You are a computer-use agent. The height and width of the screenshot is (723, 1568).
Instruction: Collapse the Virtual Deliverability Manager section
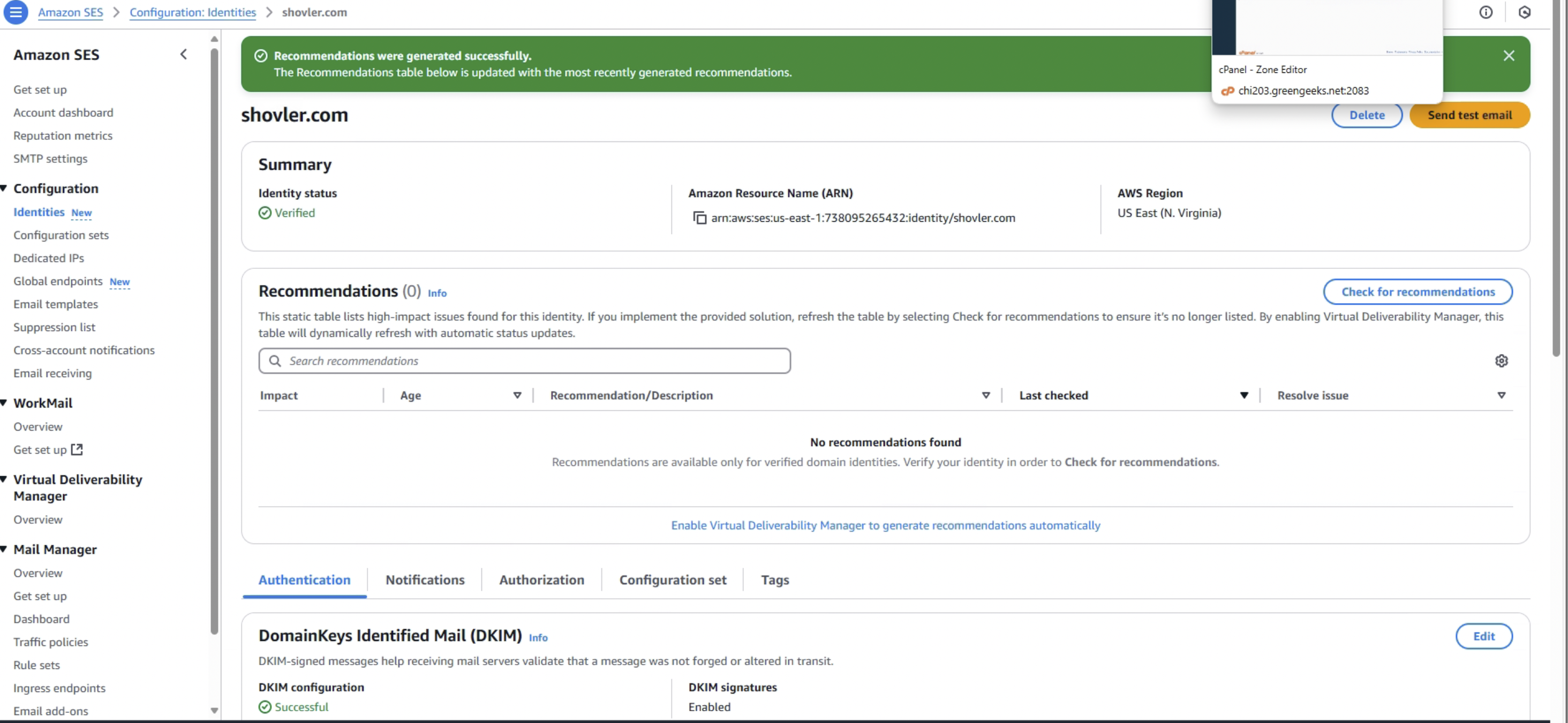click(x=4, y=479)
